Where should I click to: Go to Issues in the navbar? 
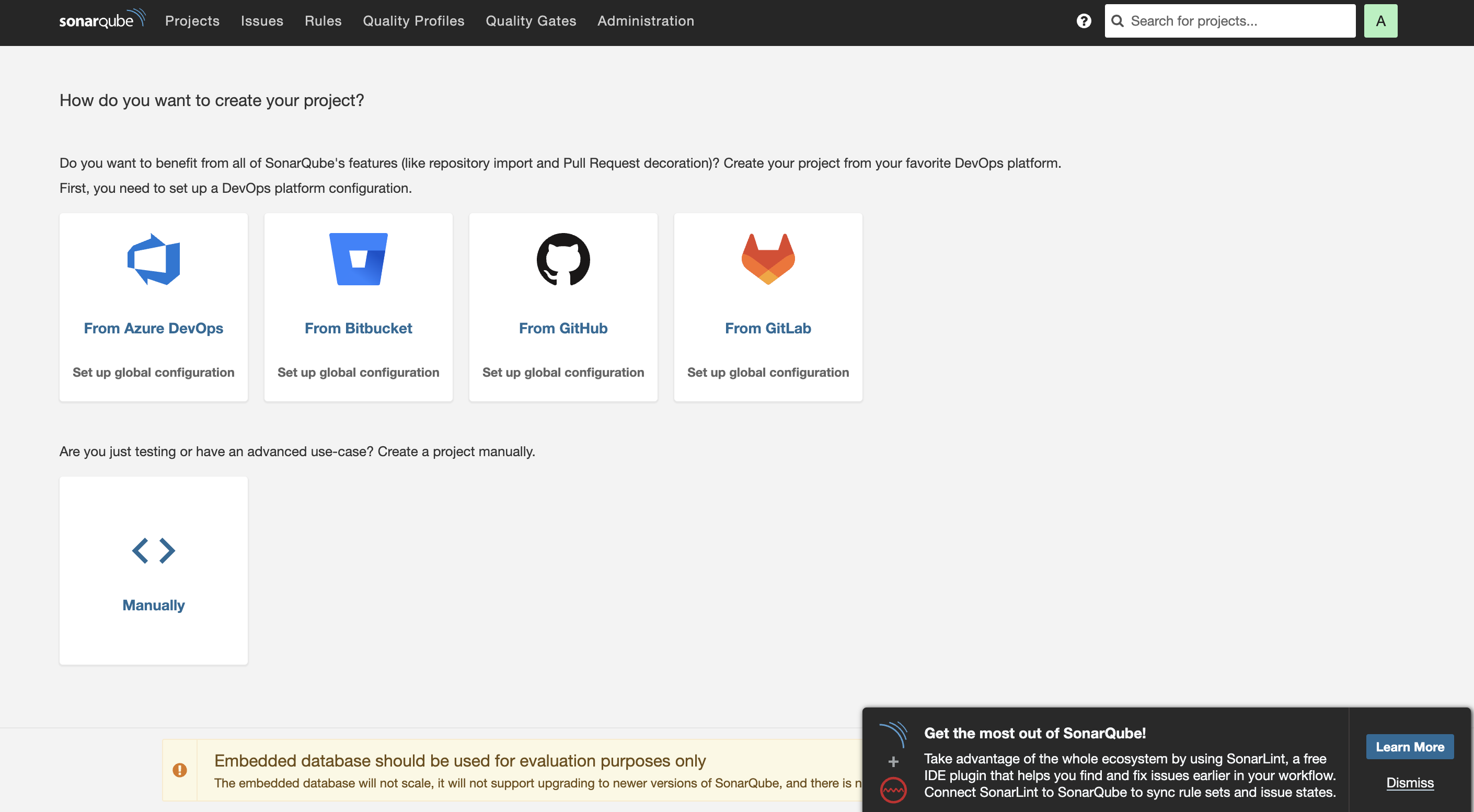coord(262,21)
